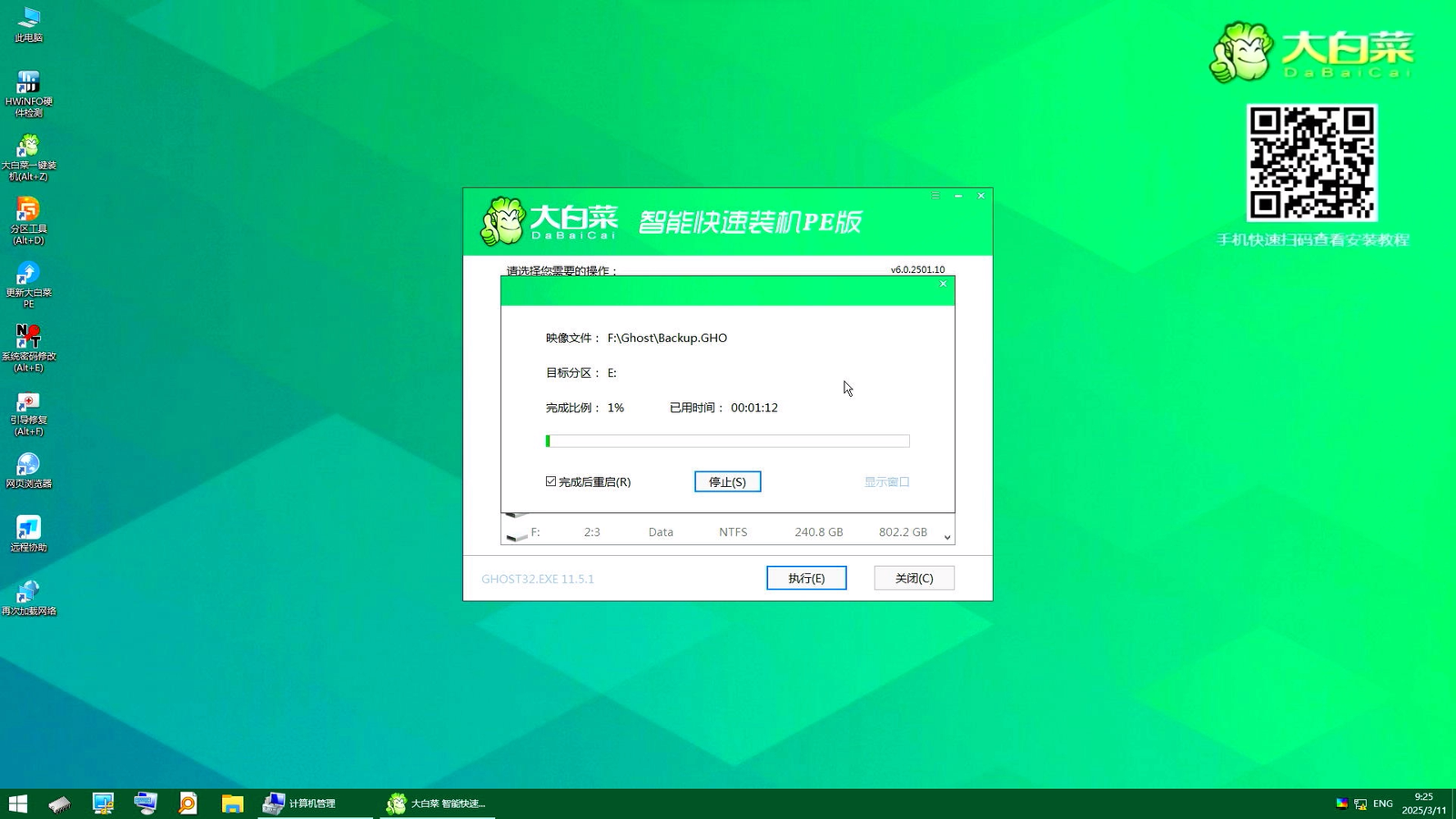Close the progress dialog with its X
The image size is (1456, 819).
(943, 284)
